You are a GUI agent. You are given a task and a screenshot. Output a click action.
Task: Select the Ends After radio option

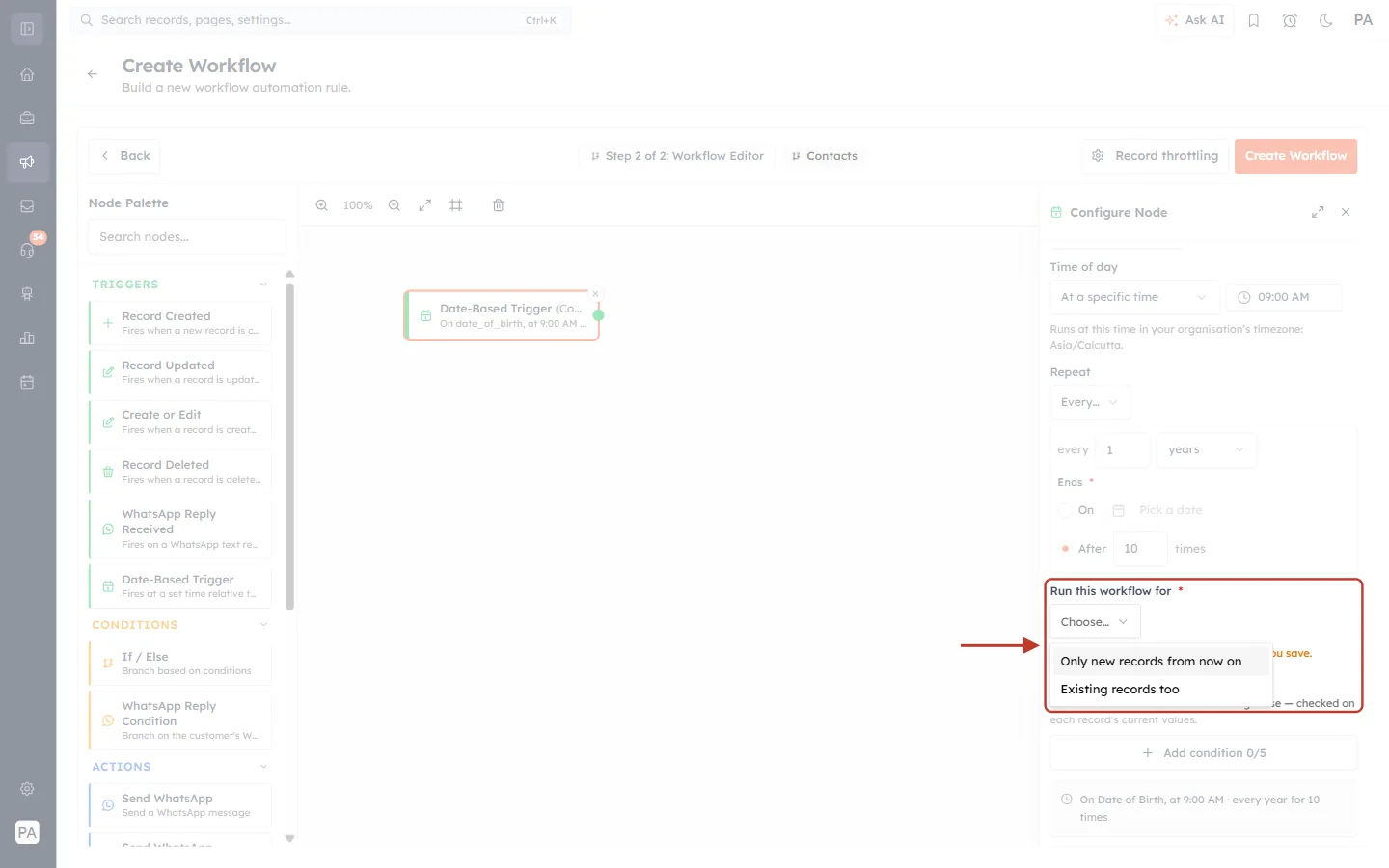pos(1065,549)
